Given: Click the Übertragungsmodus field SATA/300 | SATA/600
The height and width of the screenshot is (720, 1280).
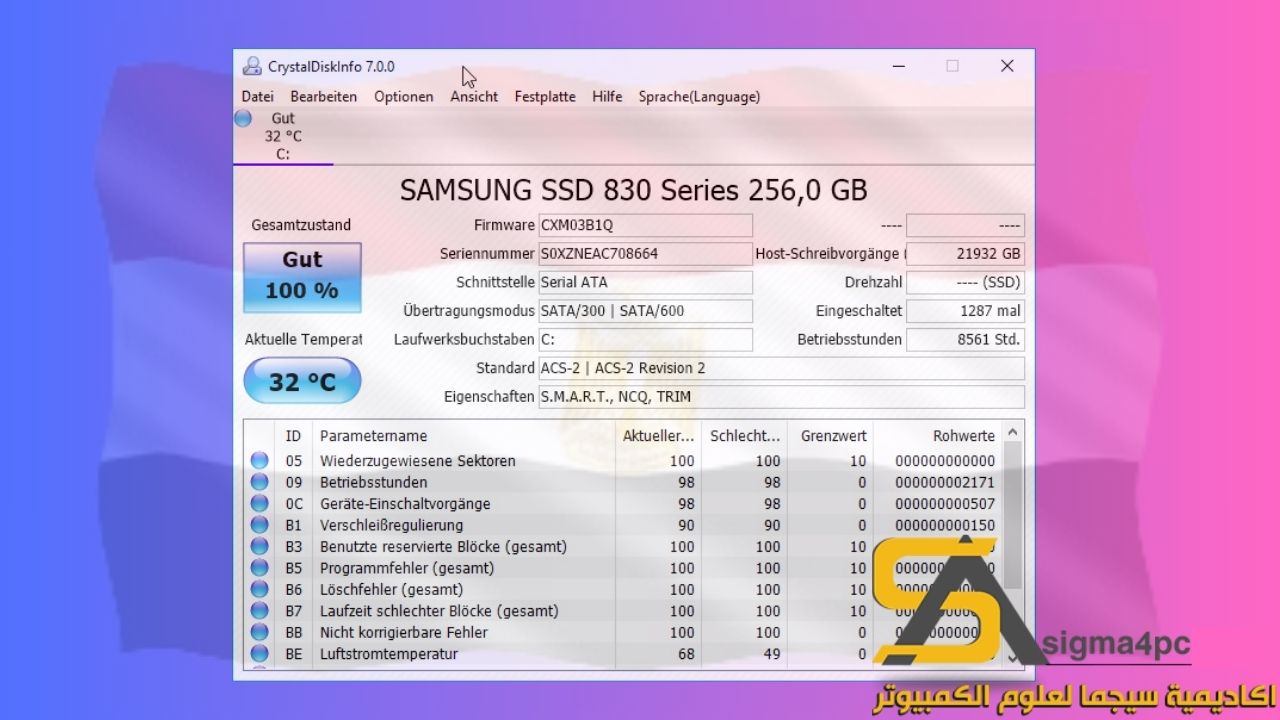Looking at the screenshot, I should [x=645, y=311].
